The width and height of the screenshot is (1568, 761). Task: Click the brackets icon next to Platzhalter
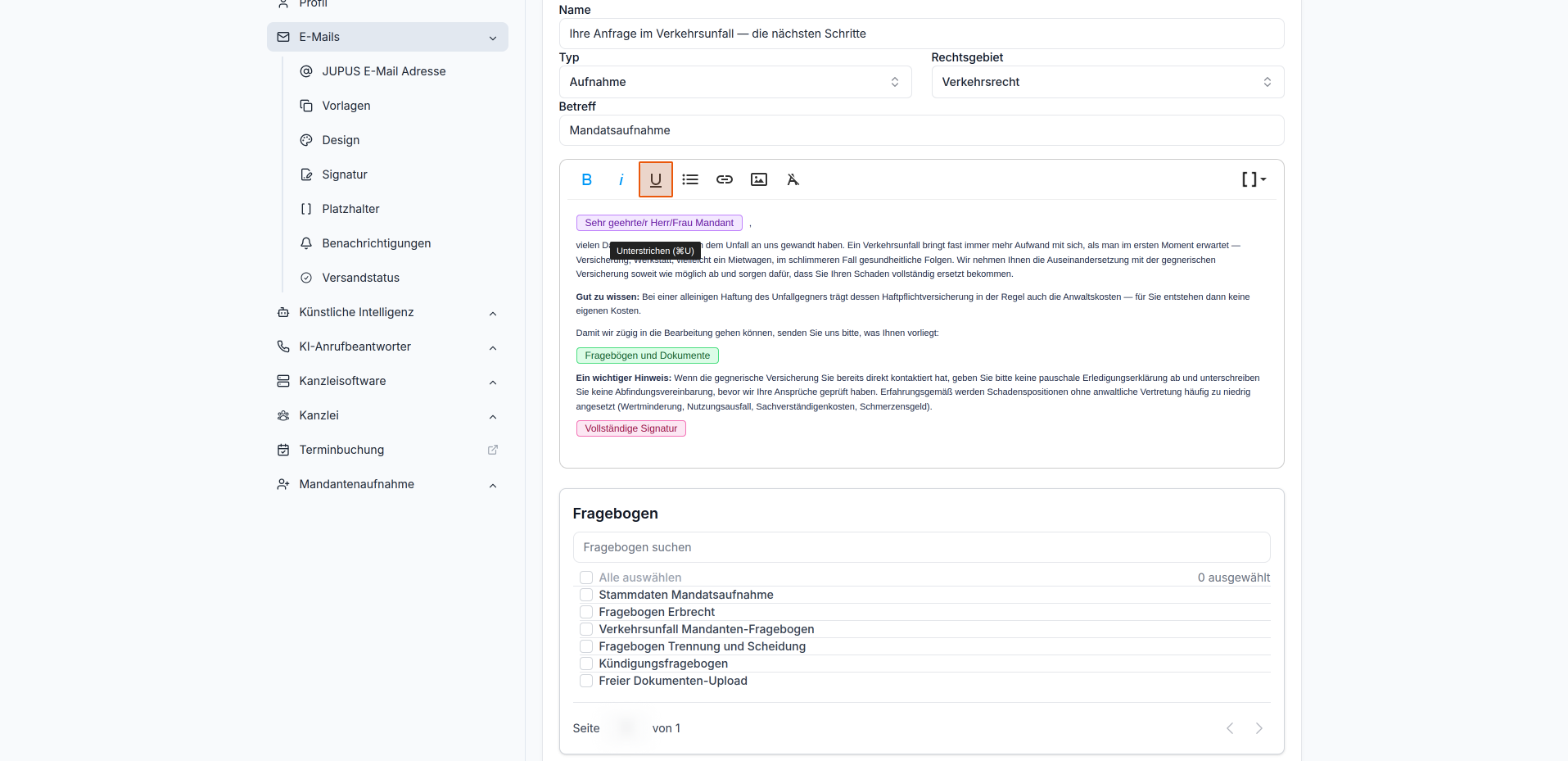click(x=306, y=209)
